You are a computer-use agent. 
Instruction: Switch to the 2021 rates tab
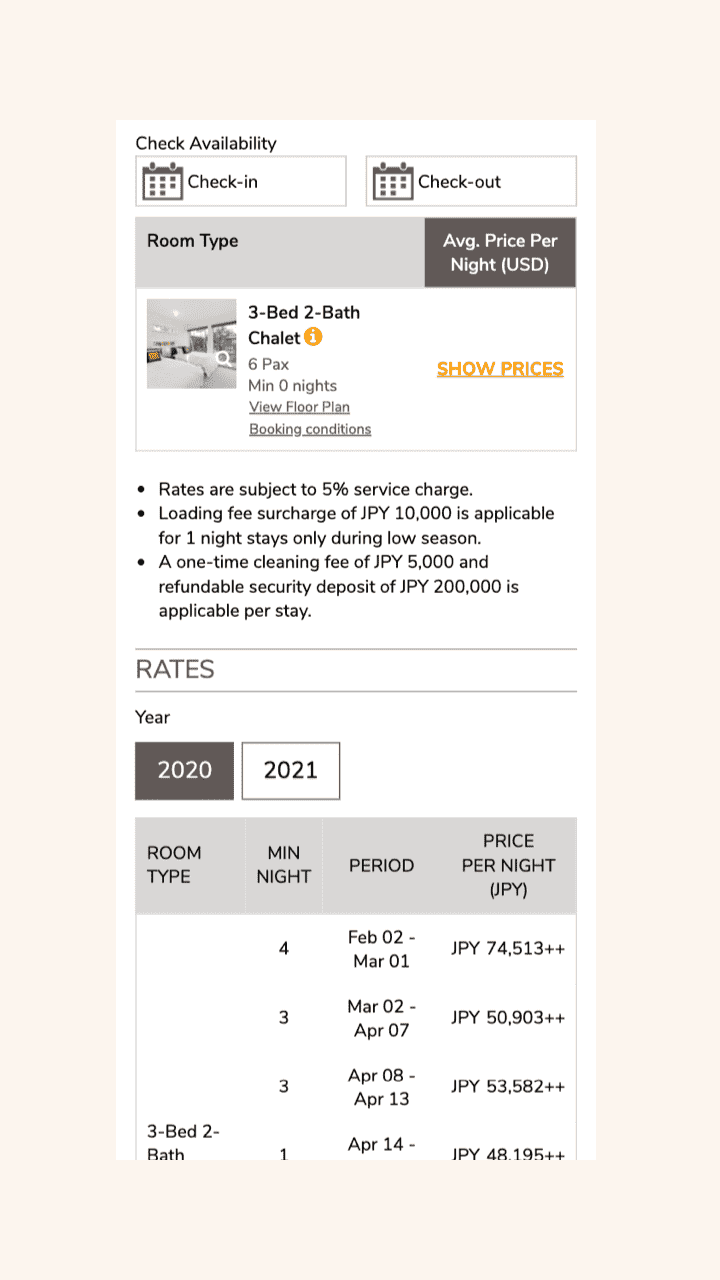[x=291, y=770]
